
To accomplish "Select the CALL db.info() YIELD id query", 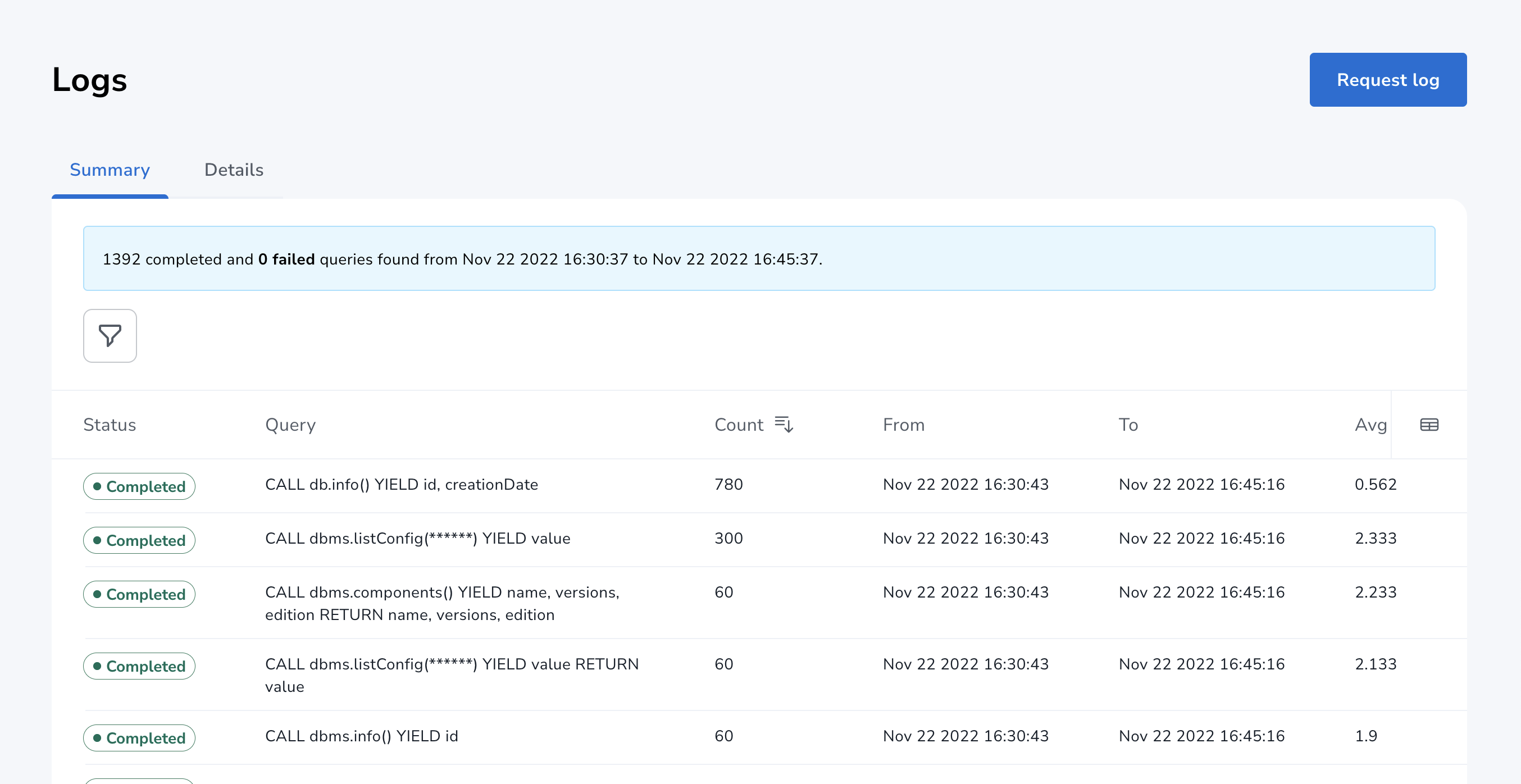I will pos(402,485).
